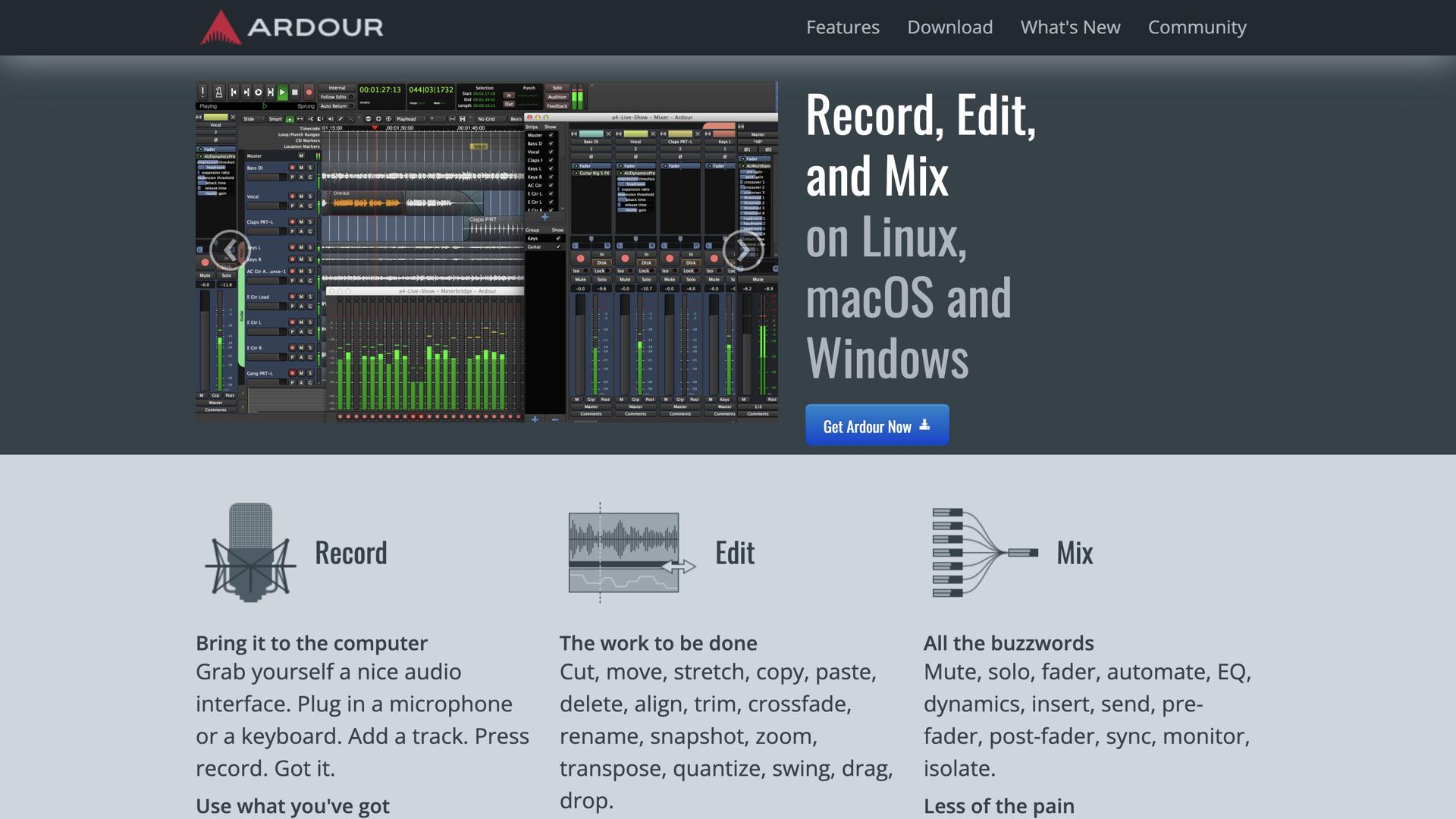Advance carousel with the next arrow
The image size is (1456, 819).
(x=742, y=249)
